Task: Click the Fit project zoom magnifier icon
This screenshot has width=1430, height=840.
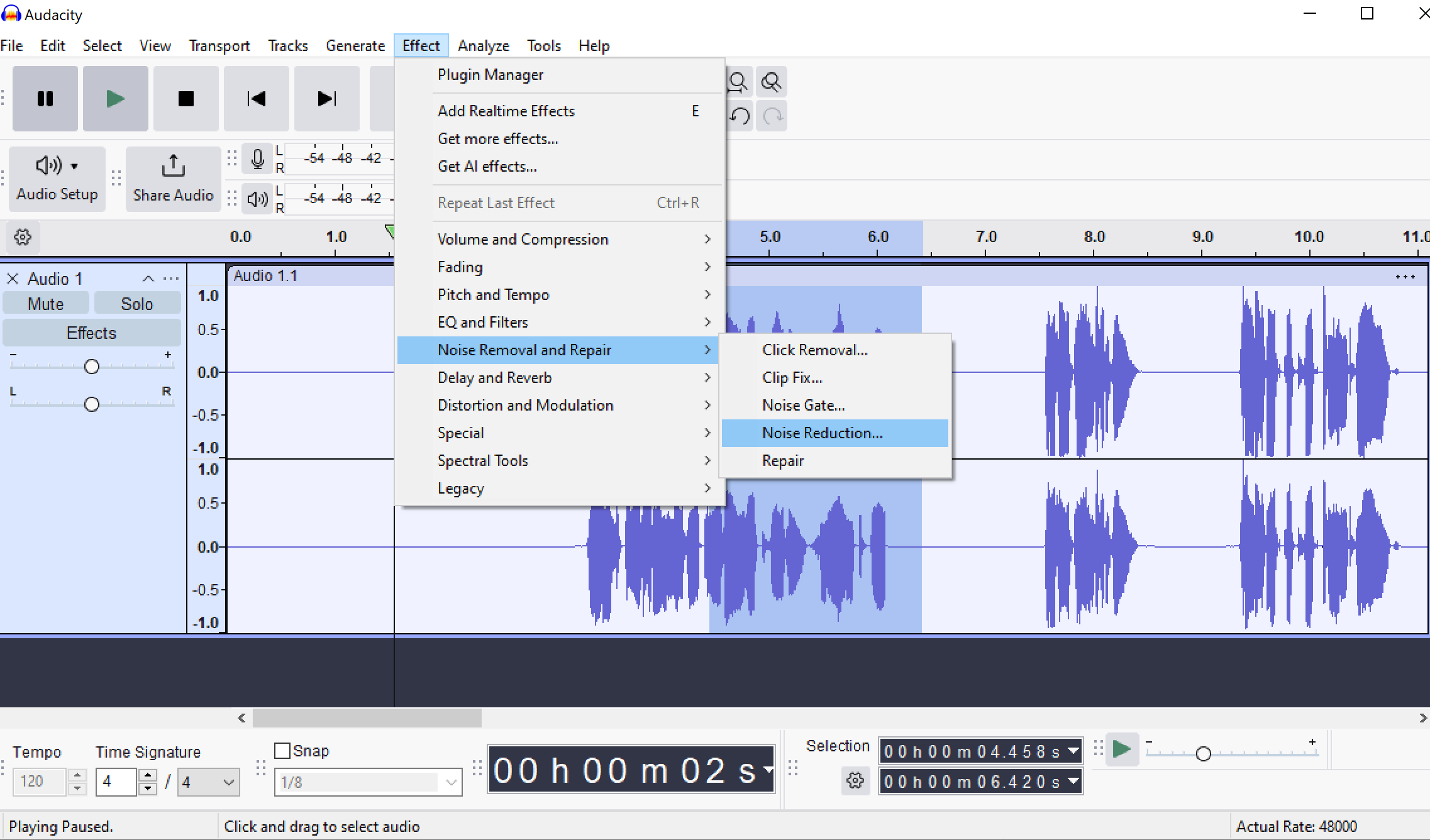Action: [738, 82]
